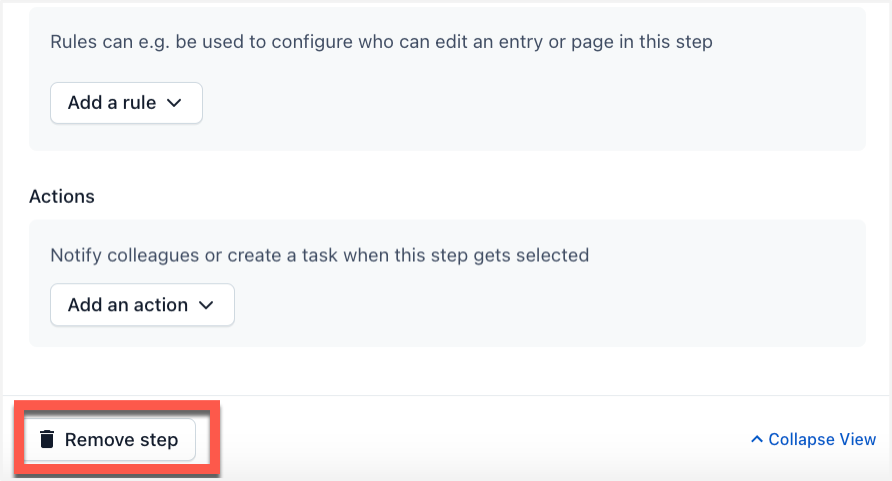Click the Actions section heading
The height and width of the screenshot is (481, 892).
pyautogui.click(x=62, y=197)
